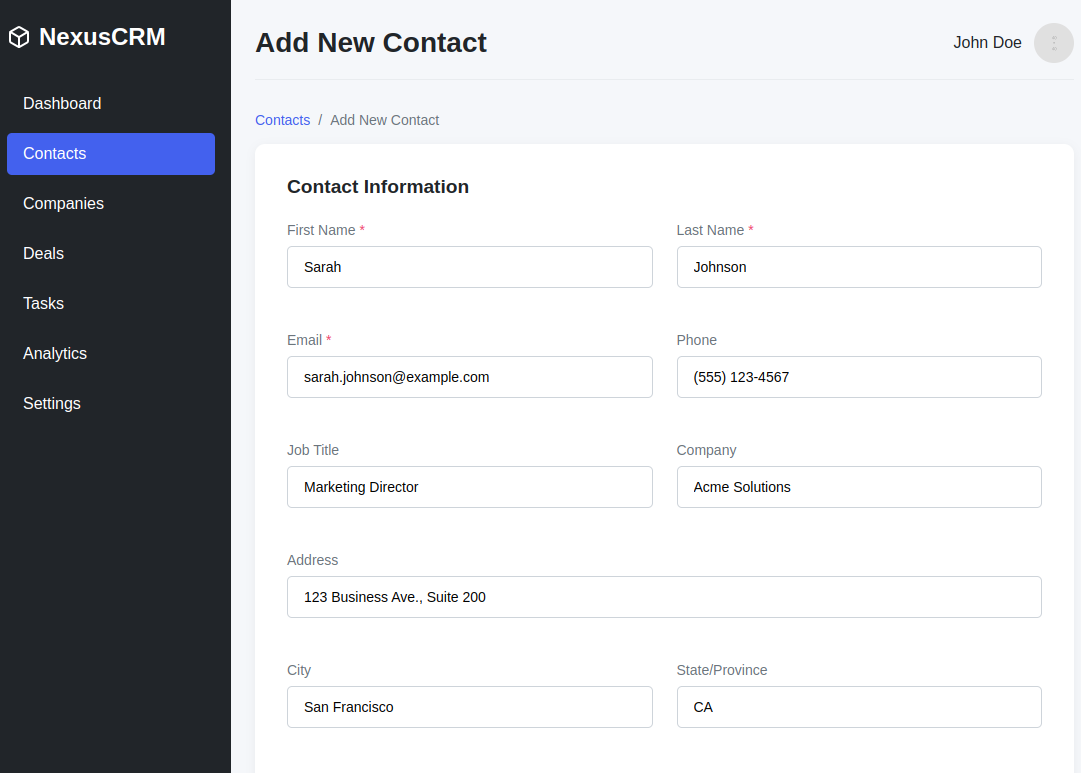View the Analytics section

click(x=55, y=354)
